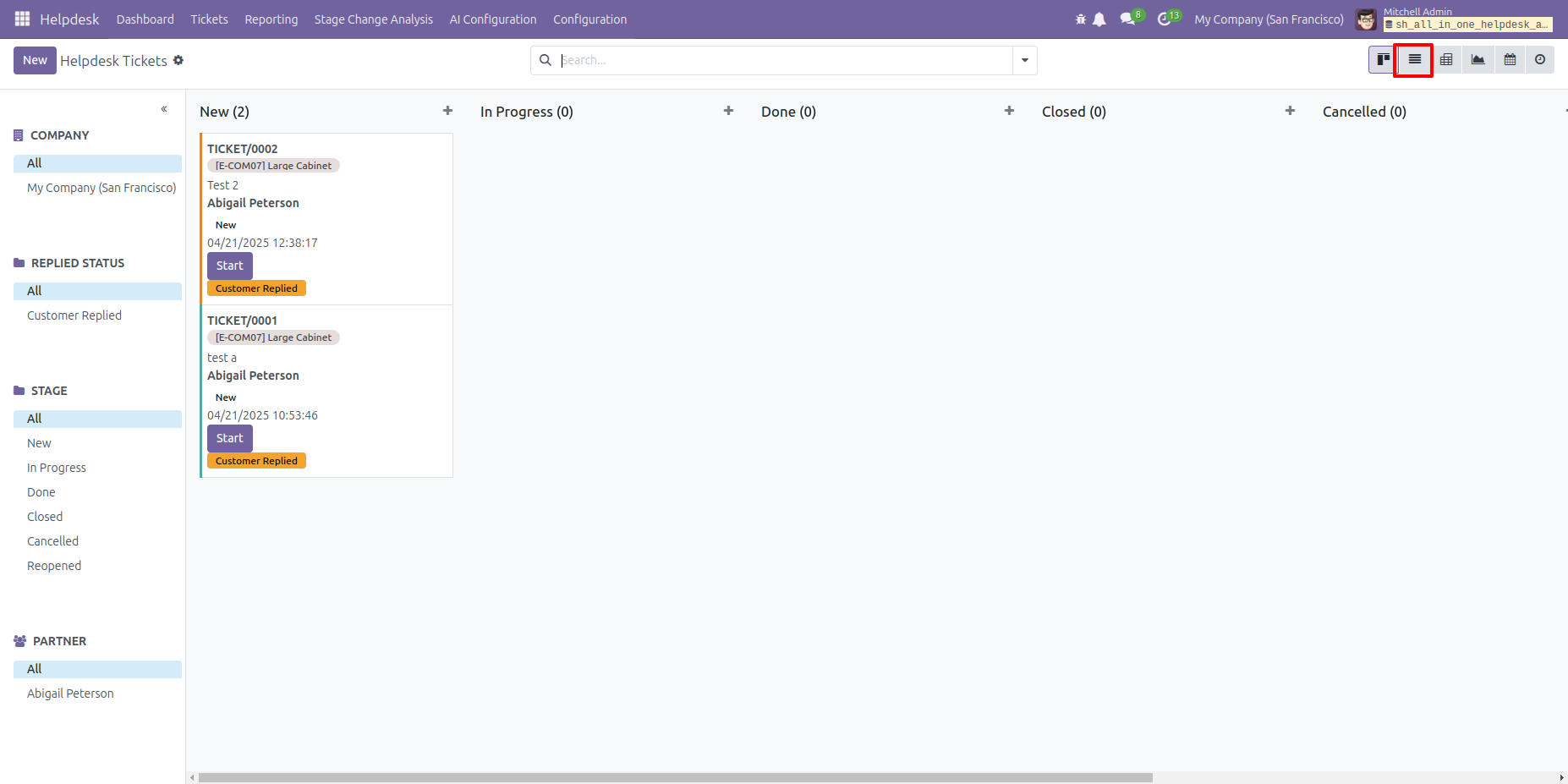Open the Mitchell Admin user menu
The image size is (1568, 784).
click(x=1455, y=19)
